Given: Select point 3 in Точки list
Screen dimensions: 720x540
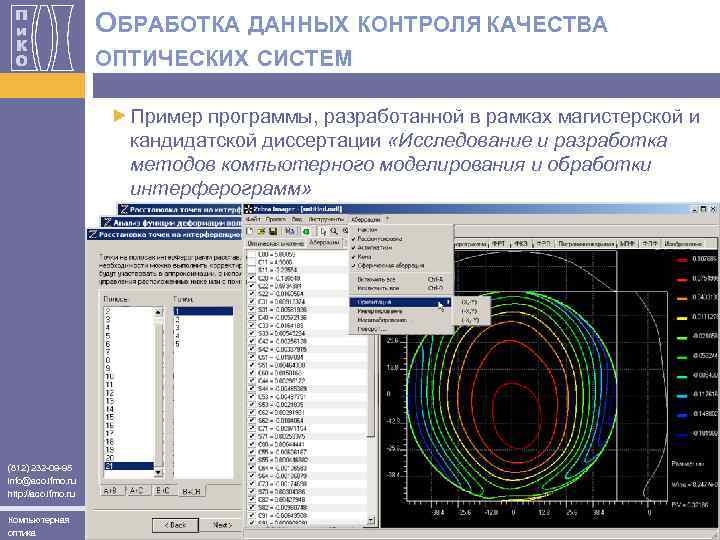Looking at the screenshot, I should click(x=203, y=327).
